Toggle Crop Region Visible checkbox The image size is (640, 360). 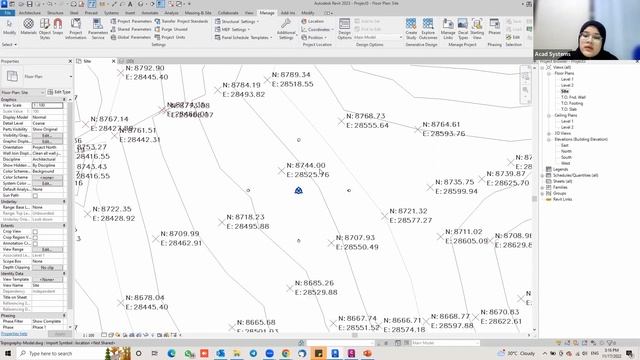click(35, 238)
